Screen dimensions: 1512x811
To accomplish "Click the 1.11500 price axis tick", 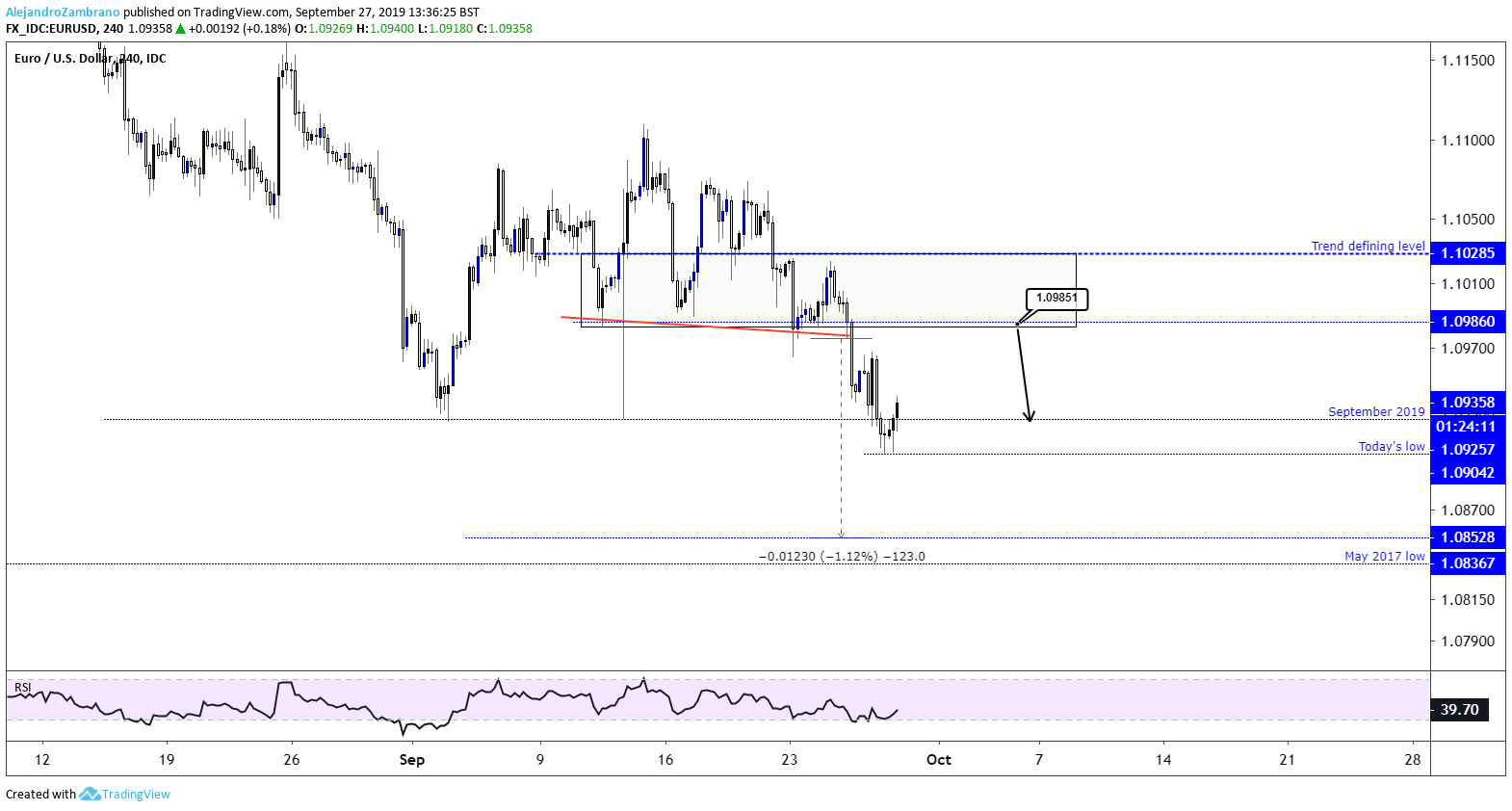I will (1468, 61).
